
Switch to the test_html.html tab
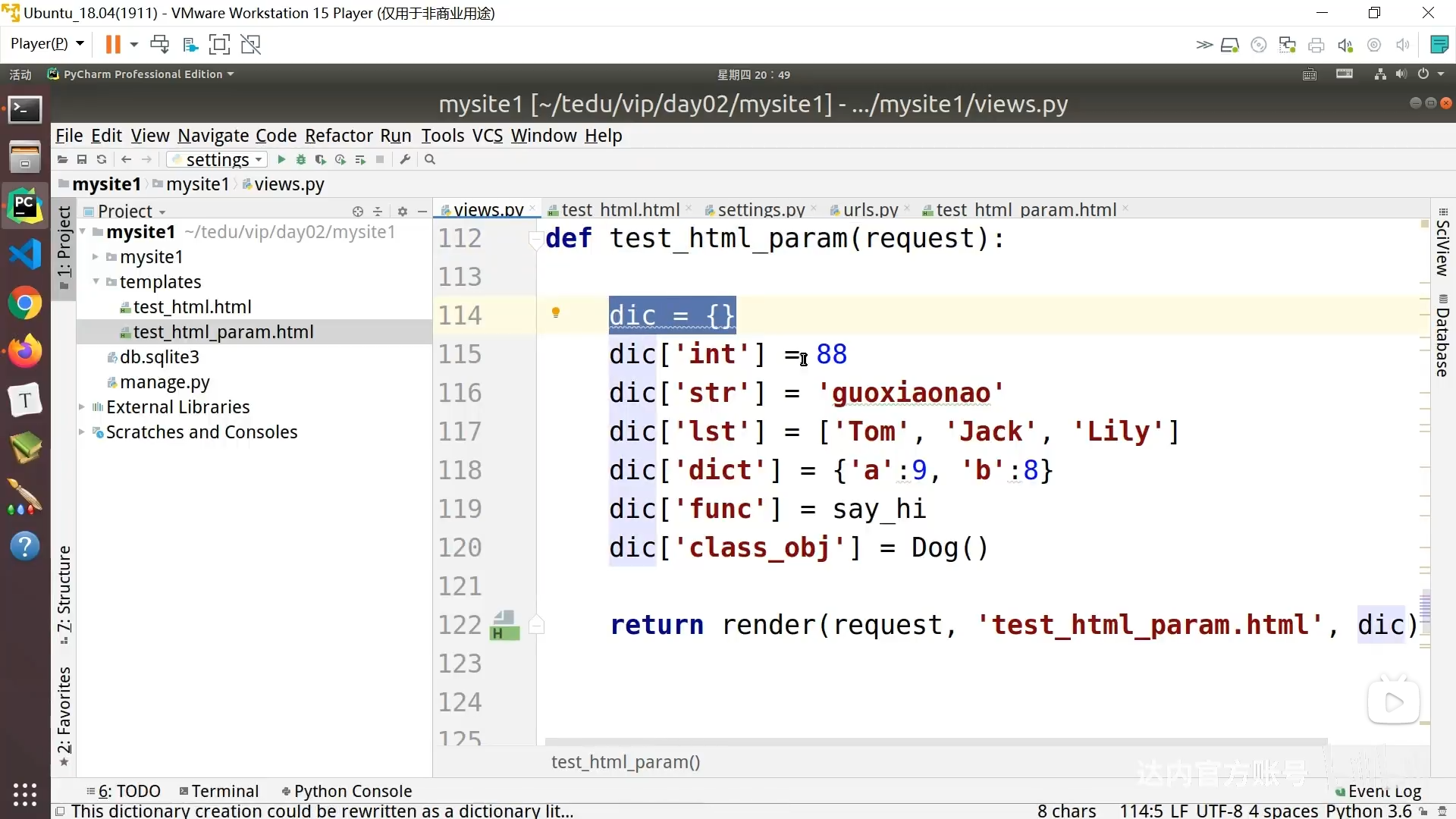pos(620,210)
